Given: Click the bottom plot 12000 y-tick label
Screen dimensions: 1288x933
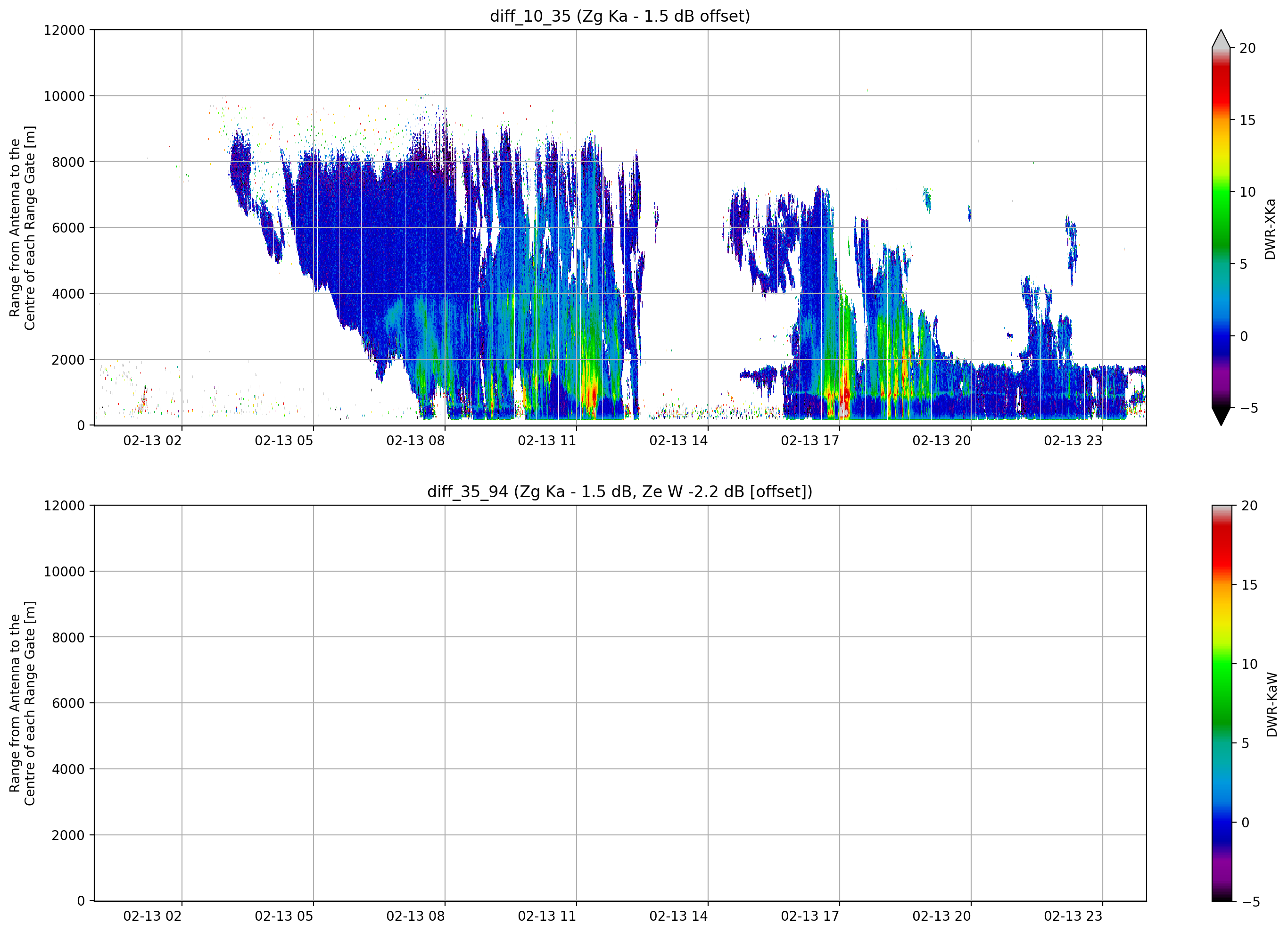Looking at the screenshot, I should pyautogui.click(x=64, y=506).
